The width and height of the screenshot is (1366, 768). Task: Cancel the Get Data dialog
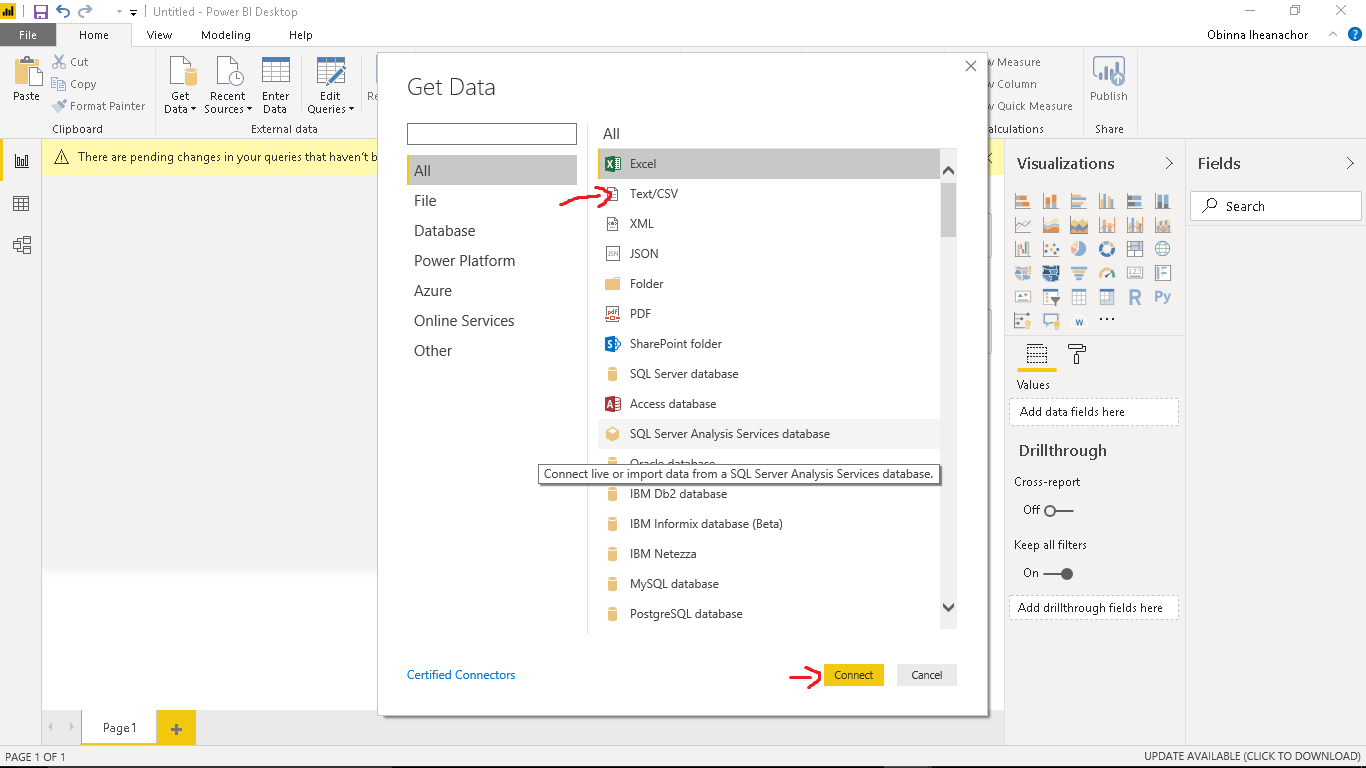(927, 675)
